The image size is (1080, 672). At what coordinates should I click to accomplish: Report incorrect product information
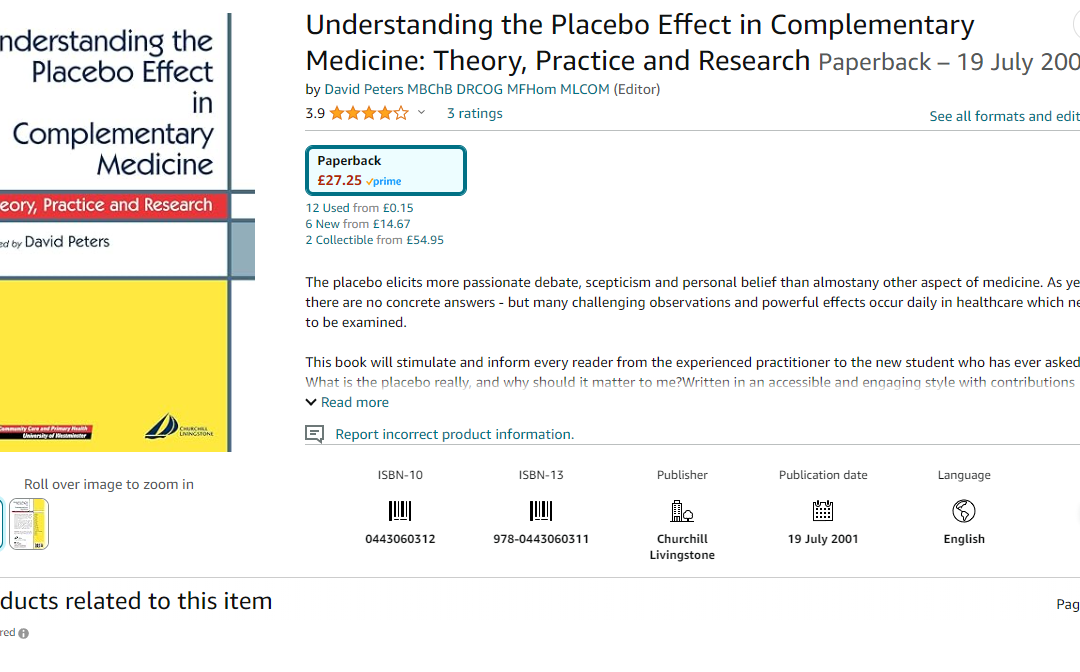pos(455,434)
